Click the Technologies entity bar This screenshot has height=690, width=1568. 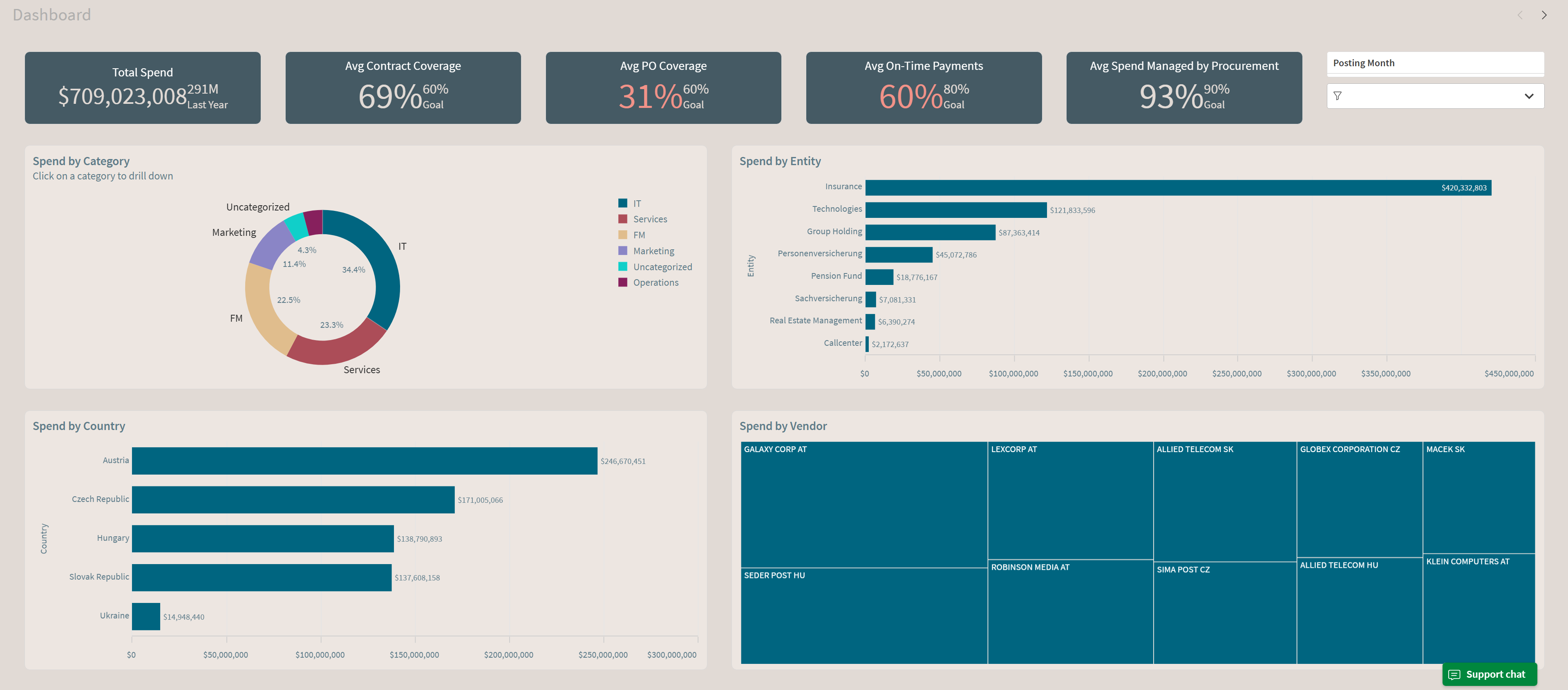tap(956, 210)
